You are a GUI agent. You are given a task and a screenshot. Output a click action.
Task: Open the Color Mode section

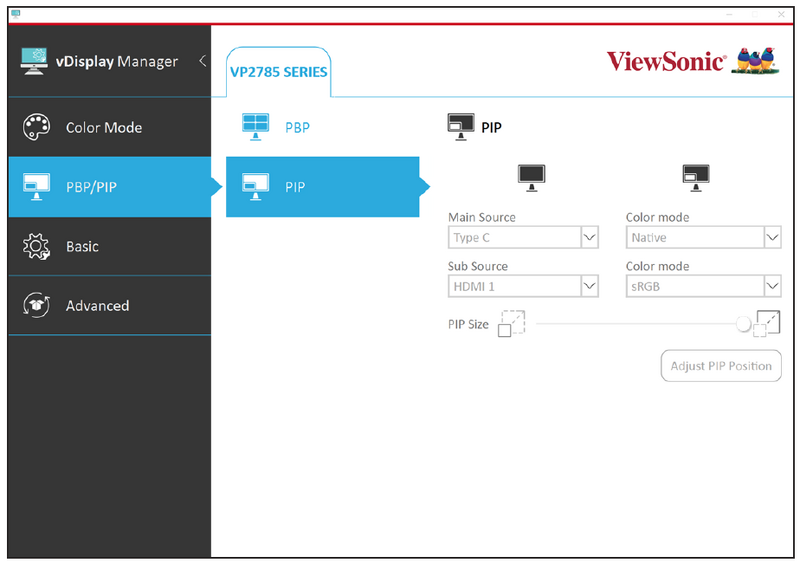click(x=109, y=127)
